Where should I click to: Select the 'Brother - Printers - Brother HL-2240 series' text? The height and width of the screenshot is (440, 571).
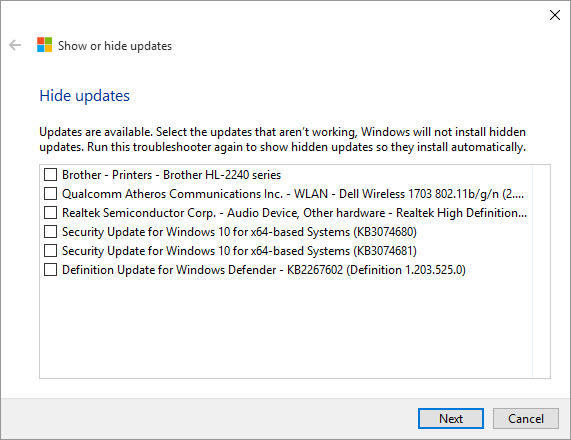[172, 175]
